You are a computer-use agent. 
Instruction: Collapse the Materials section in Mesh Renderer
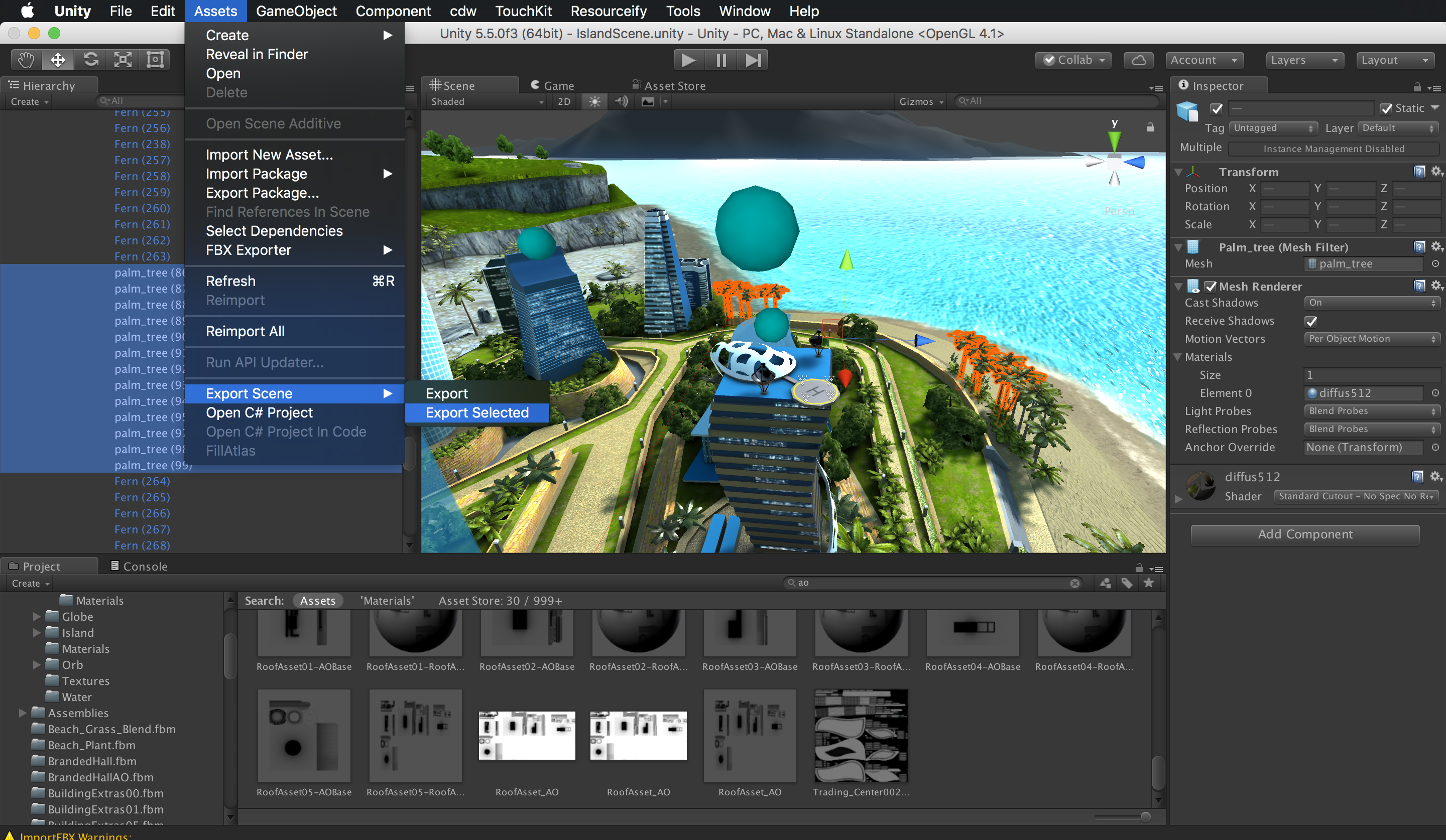(x=1178, y=357)
